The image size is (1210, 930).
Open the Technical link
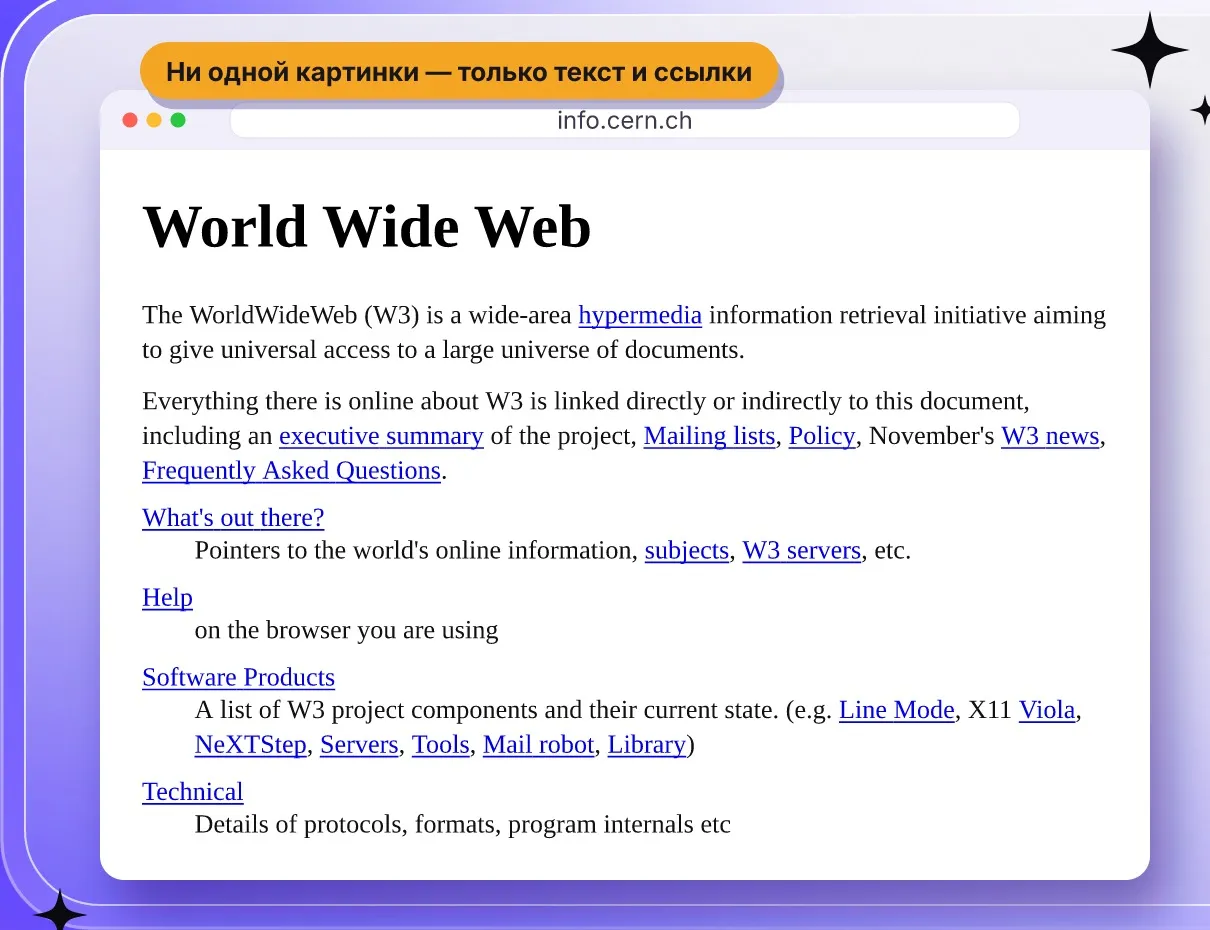(193, 792)
